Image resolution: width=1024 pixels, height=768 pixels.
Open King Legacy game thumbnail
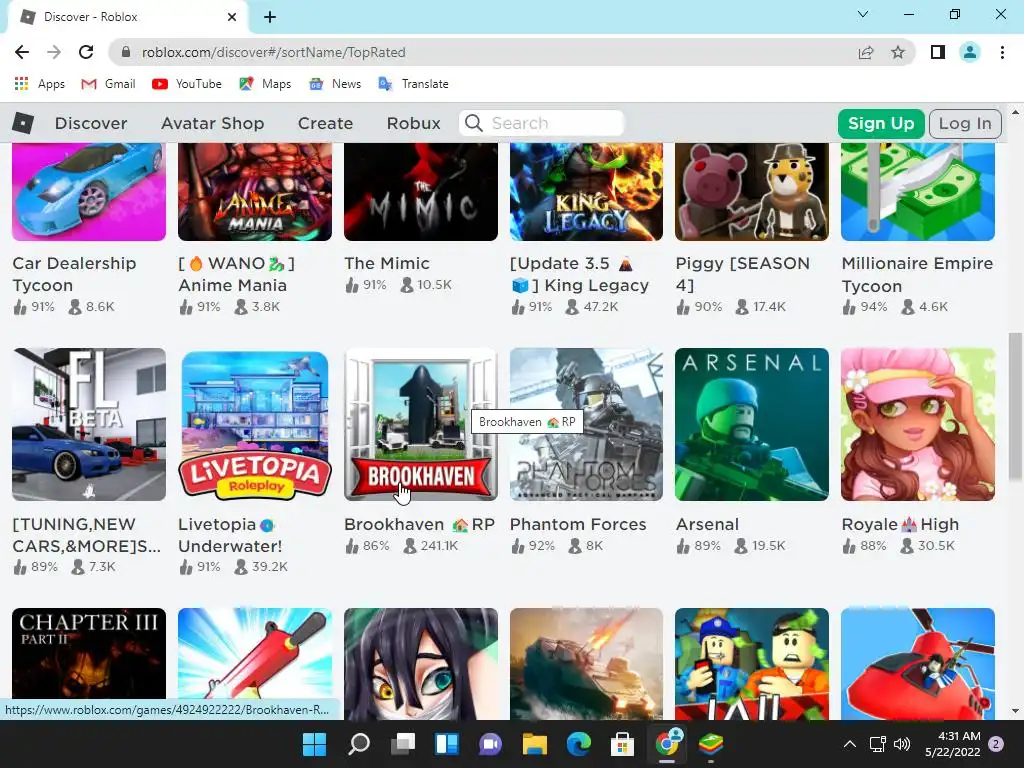(x=586, y=191)
